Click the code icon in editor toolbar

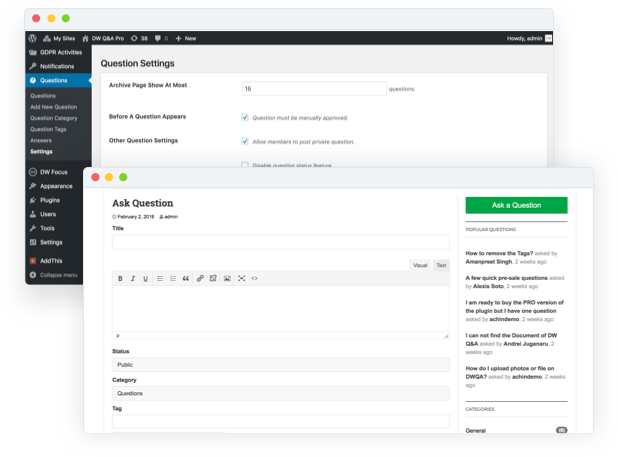click(x=255, y=279)
